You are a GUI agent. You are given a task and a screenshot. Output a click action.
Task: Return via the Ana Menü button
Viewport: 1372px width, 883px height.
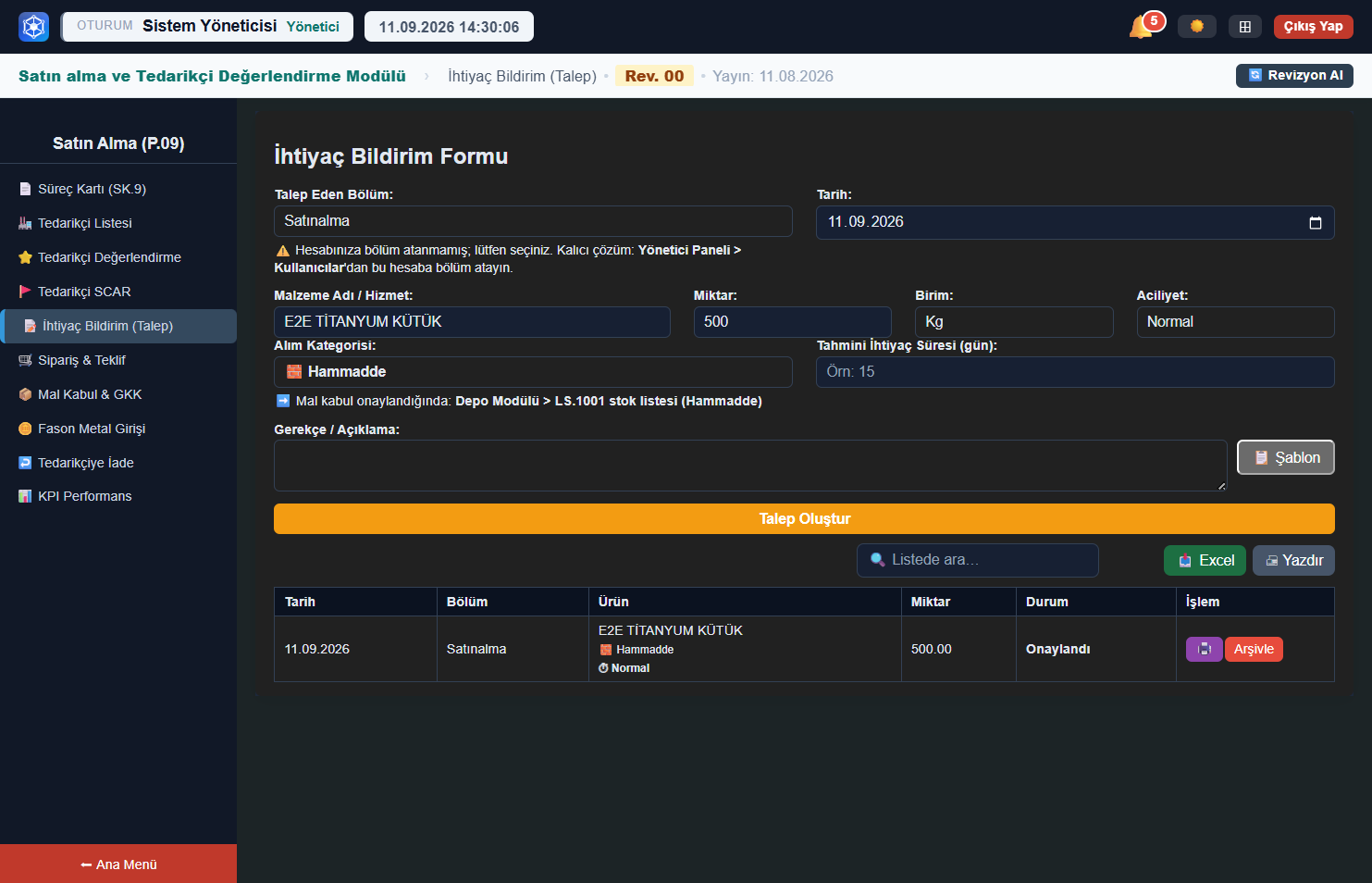118,864
